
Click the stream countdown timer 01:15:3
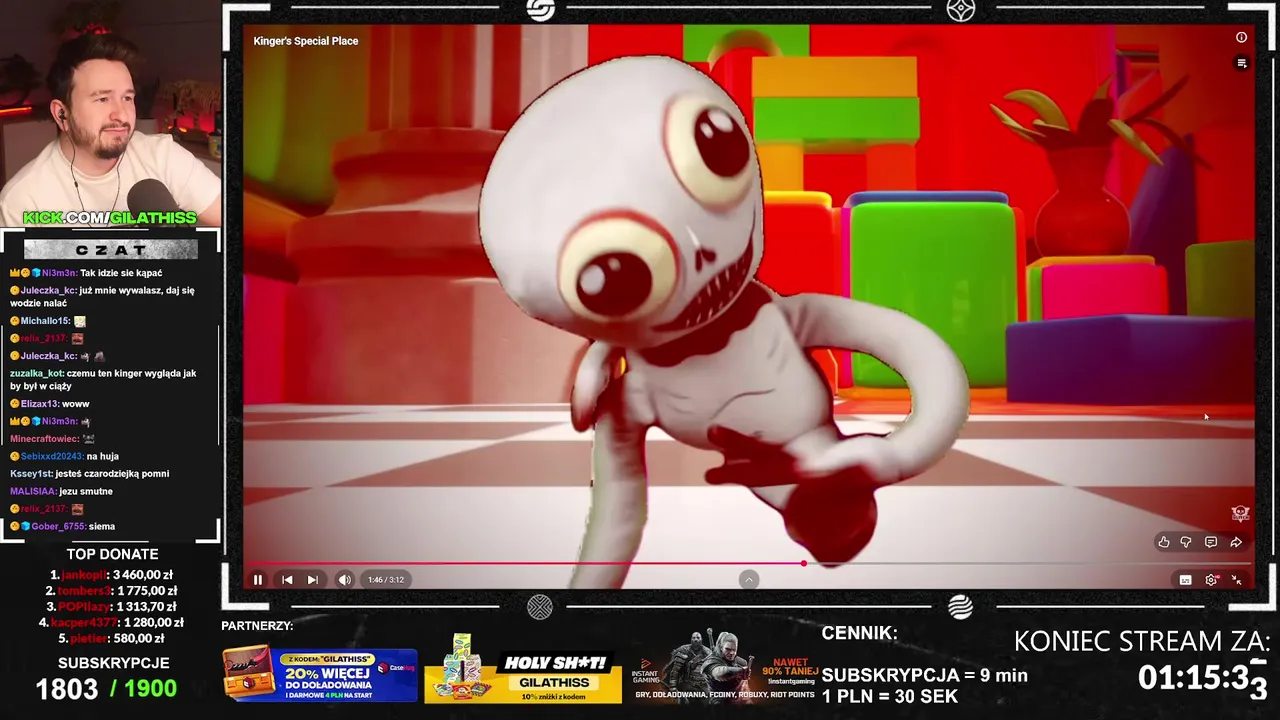(1203, 678)
